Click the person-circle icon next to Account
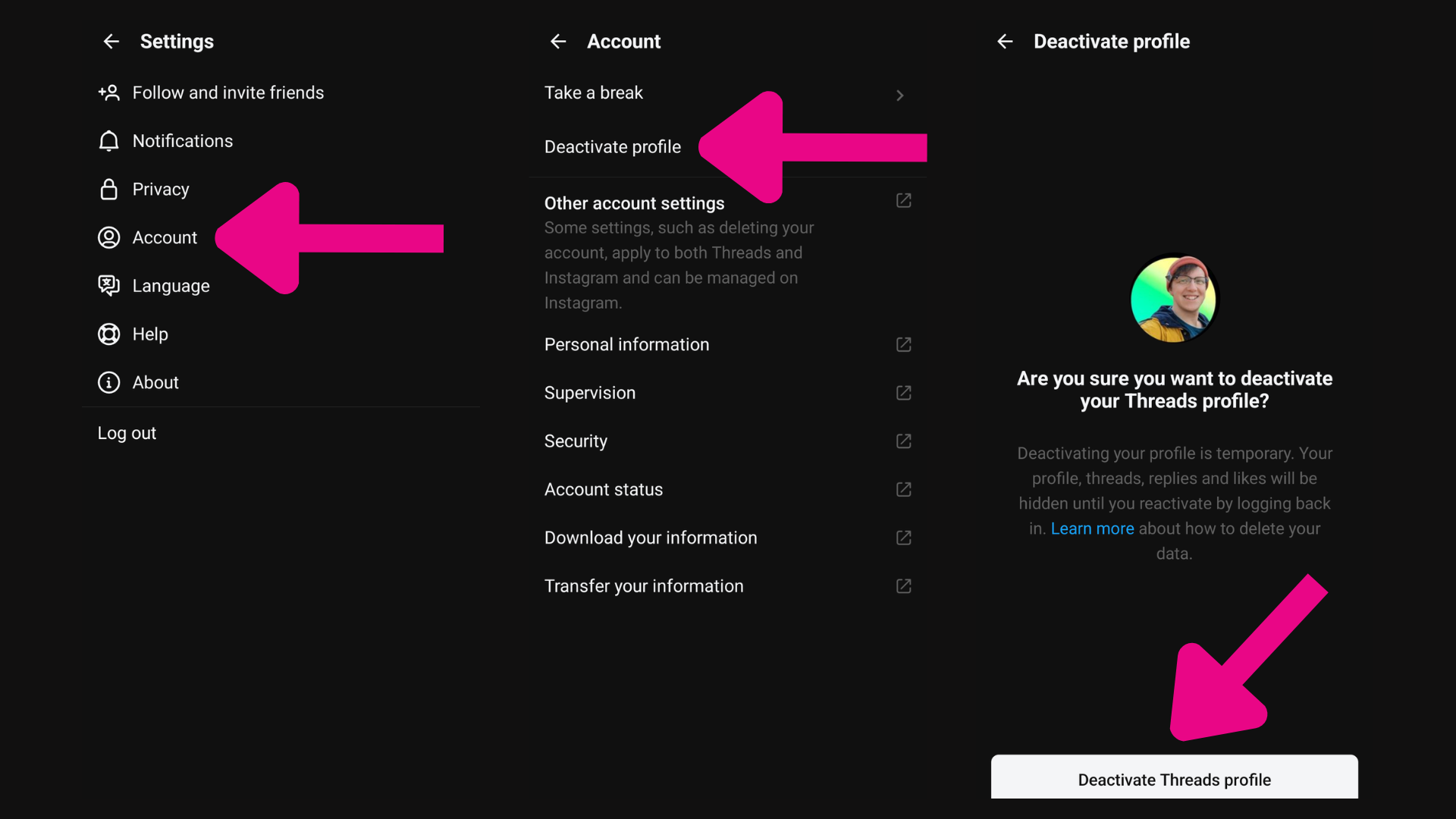This screenshot has height=819, width=1456. coord(108,237)
